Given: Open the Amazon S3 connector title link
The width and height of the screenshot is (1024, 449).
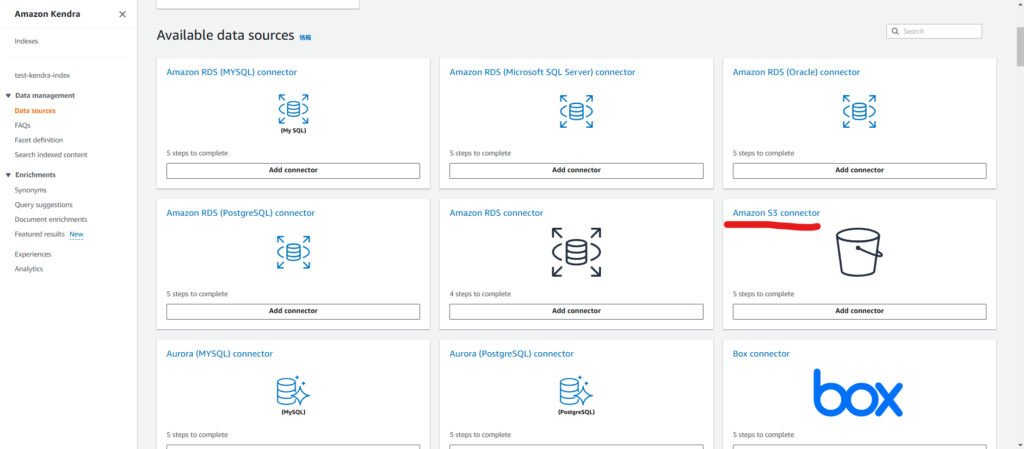Looking at the screenshot, I should coord(776,213).
